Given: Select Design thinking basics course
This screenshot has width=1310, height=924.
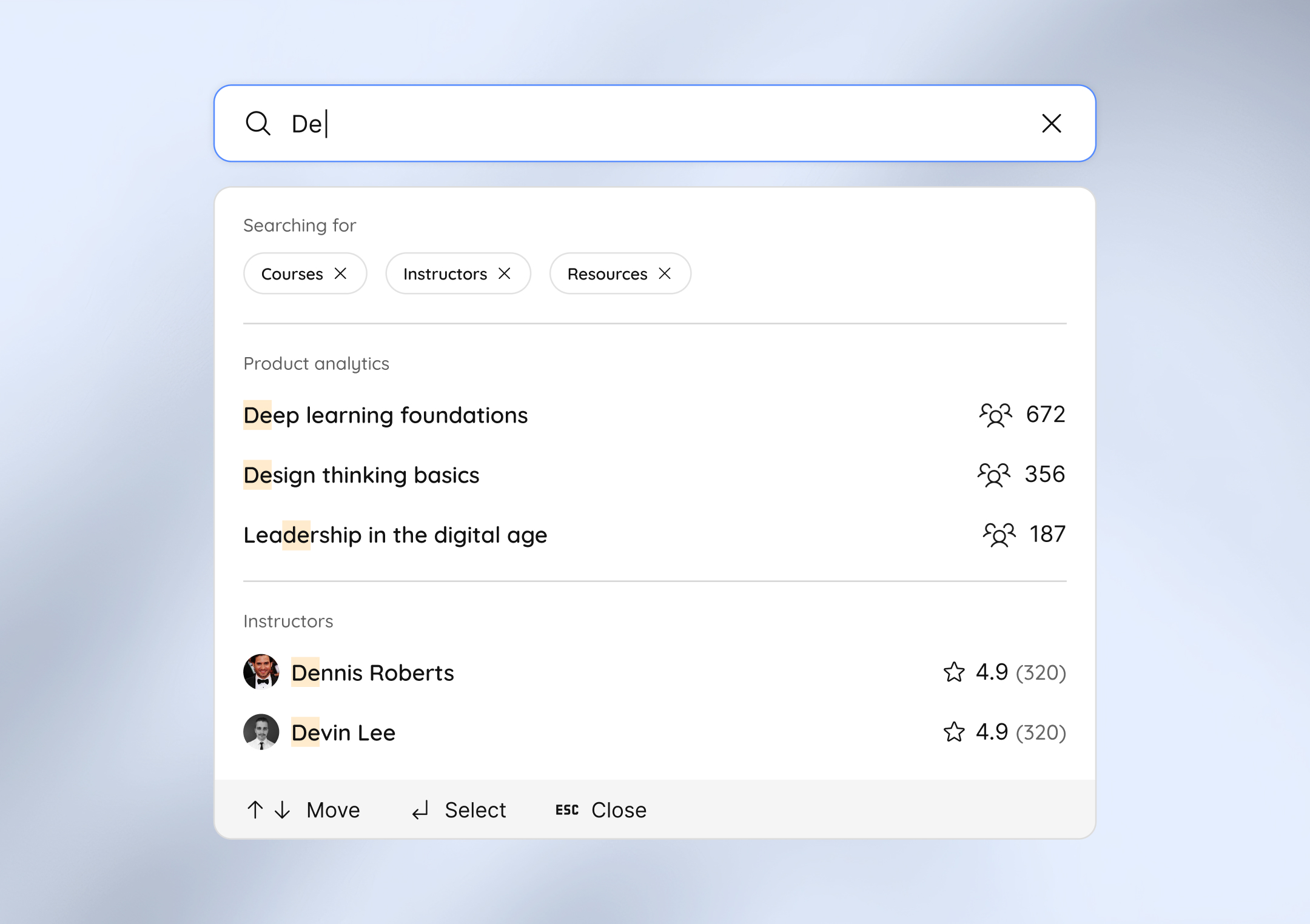Looking at the screenshot, I should (361, 475).
